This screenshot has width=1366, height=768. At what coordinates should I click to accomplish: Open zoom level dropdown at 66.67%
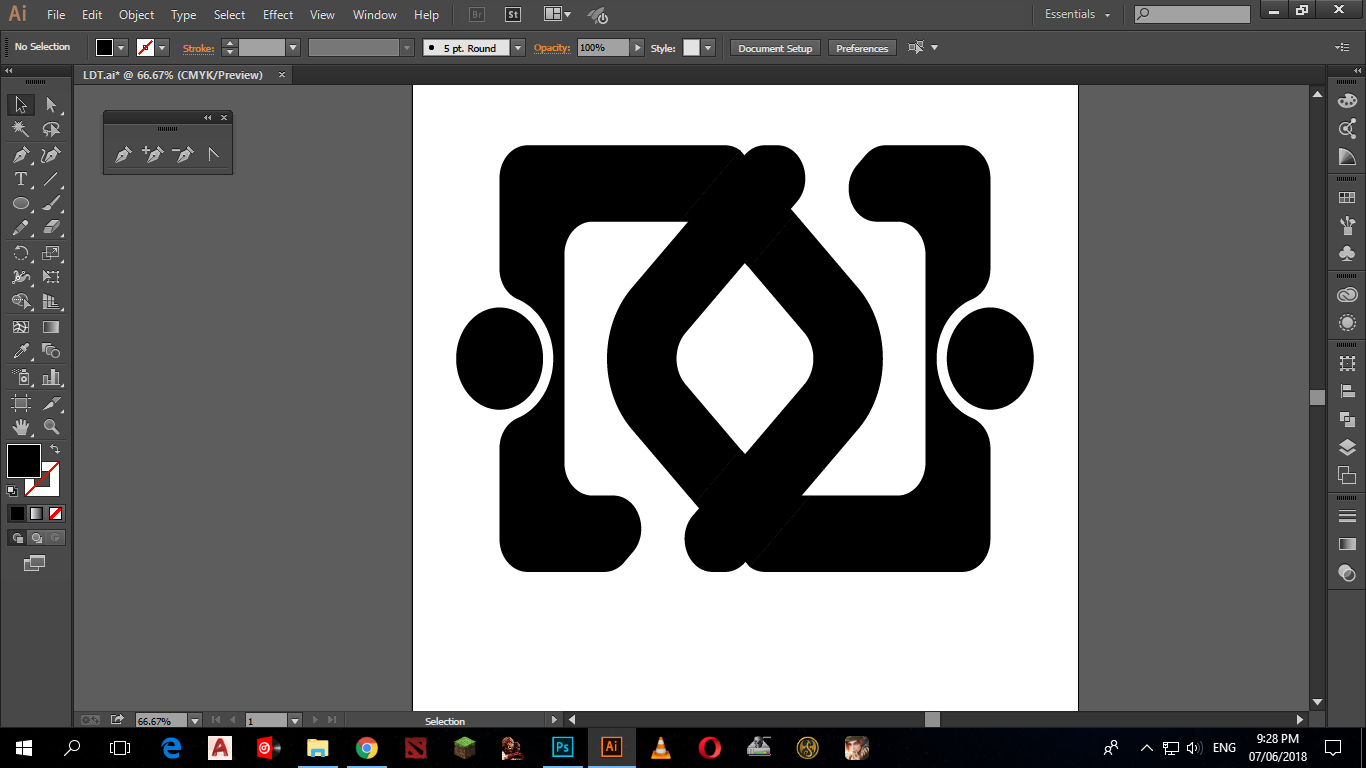[x=195, y=720]
